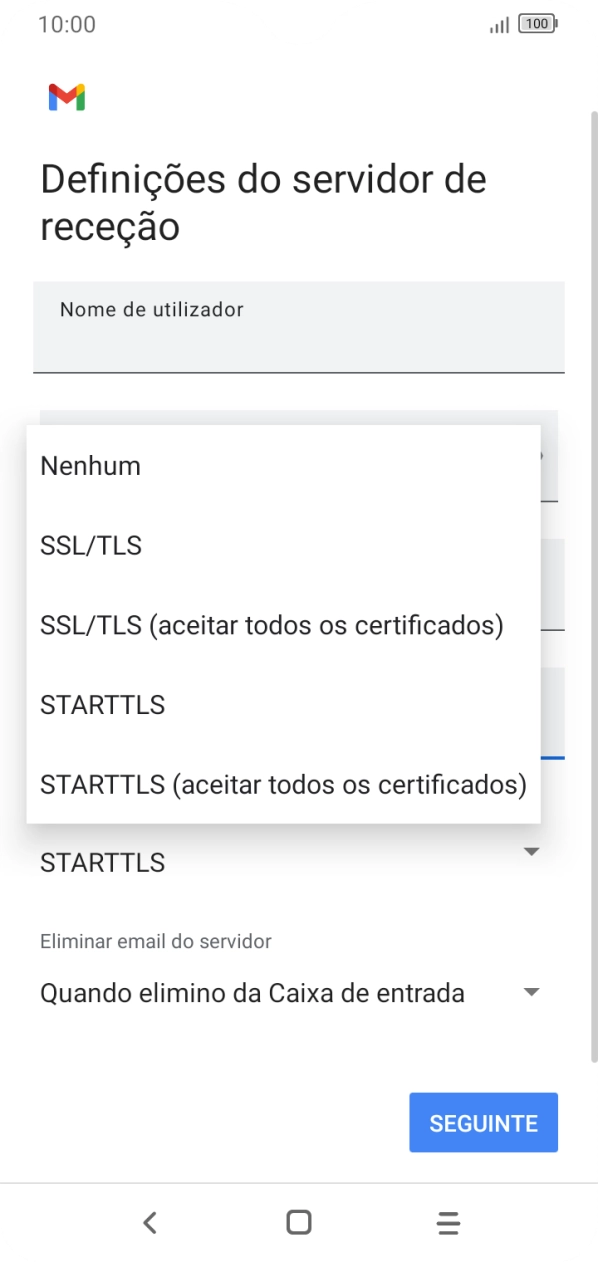Select SSL/TLS aceitar todos os certificados
This screenshot has height=1262, width=598.
270,625
